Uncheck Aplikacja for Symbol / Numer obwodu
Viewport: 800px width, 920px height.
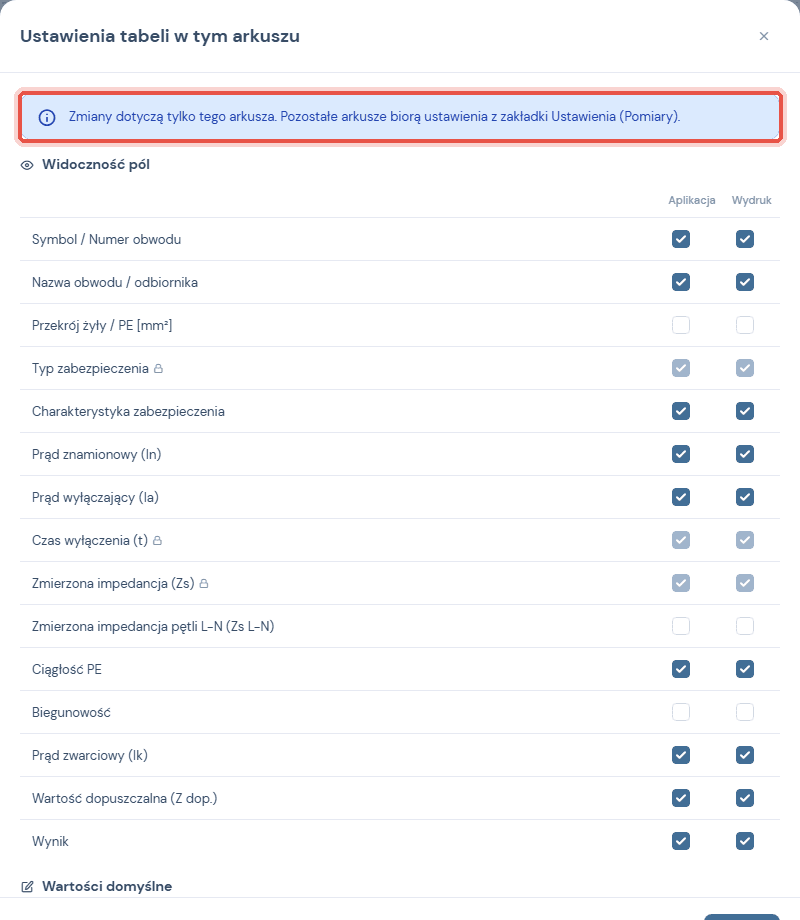[681, 239]
